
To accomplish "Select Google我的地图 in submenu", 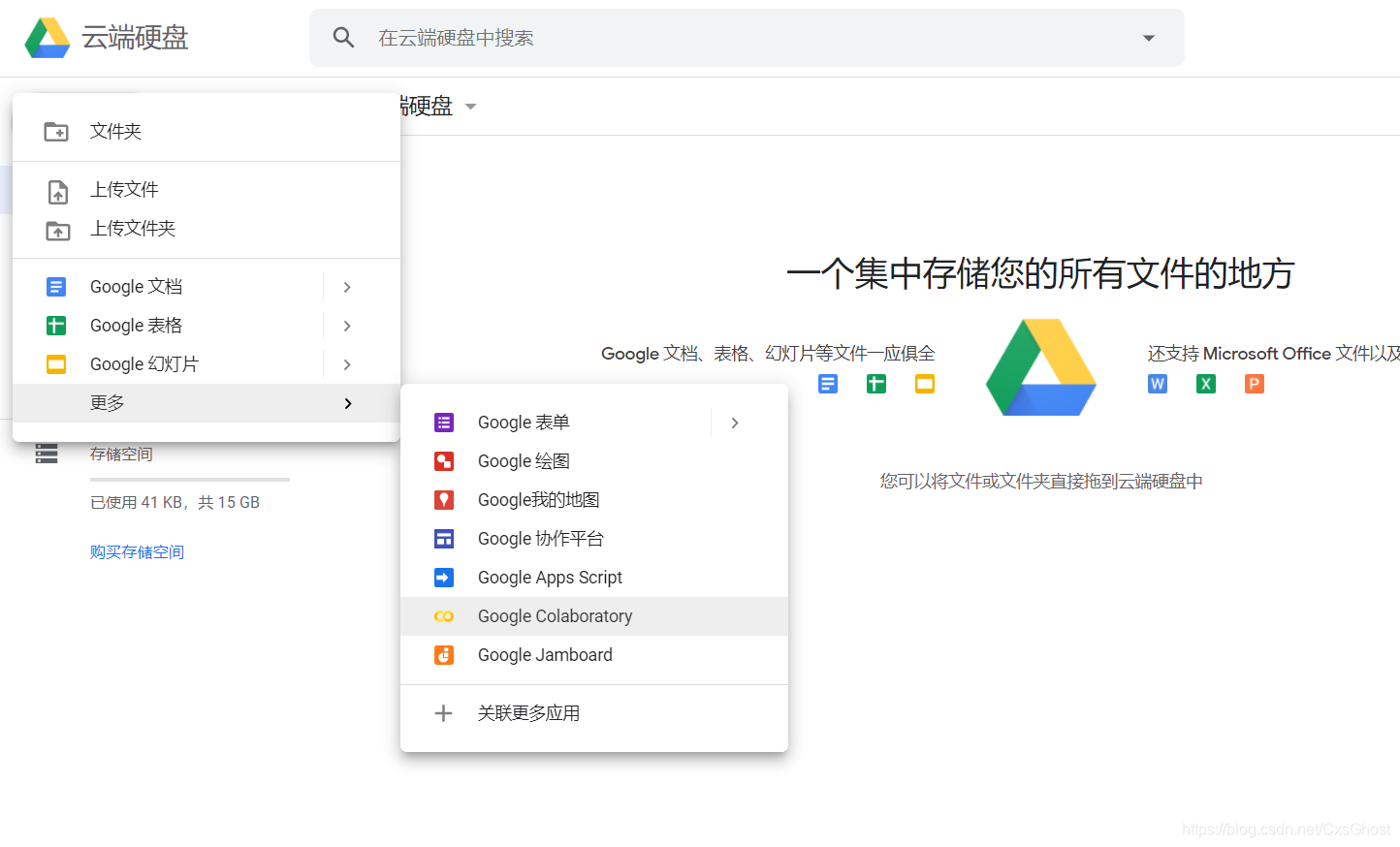I will (x=594, y=500).
